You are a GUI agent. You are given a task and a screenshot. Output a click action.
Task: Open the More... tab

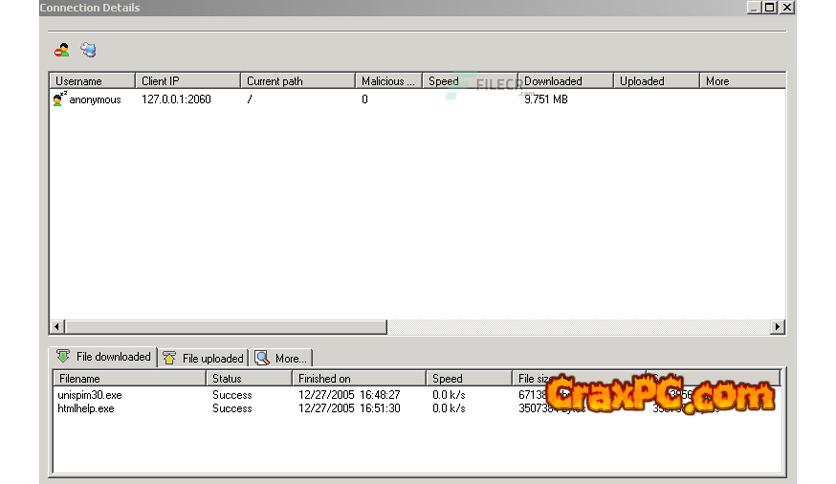[x=281, y=358]
